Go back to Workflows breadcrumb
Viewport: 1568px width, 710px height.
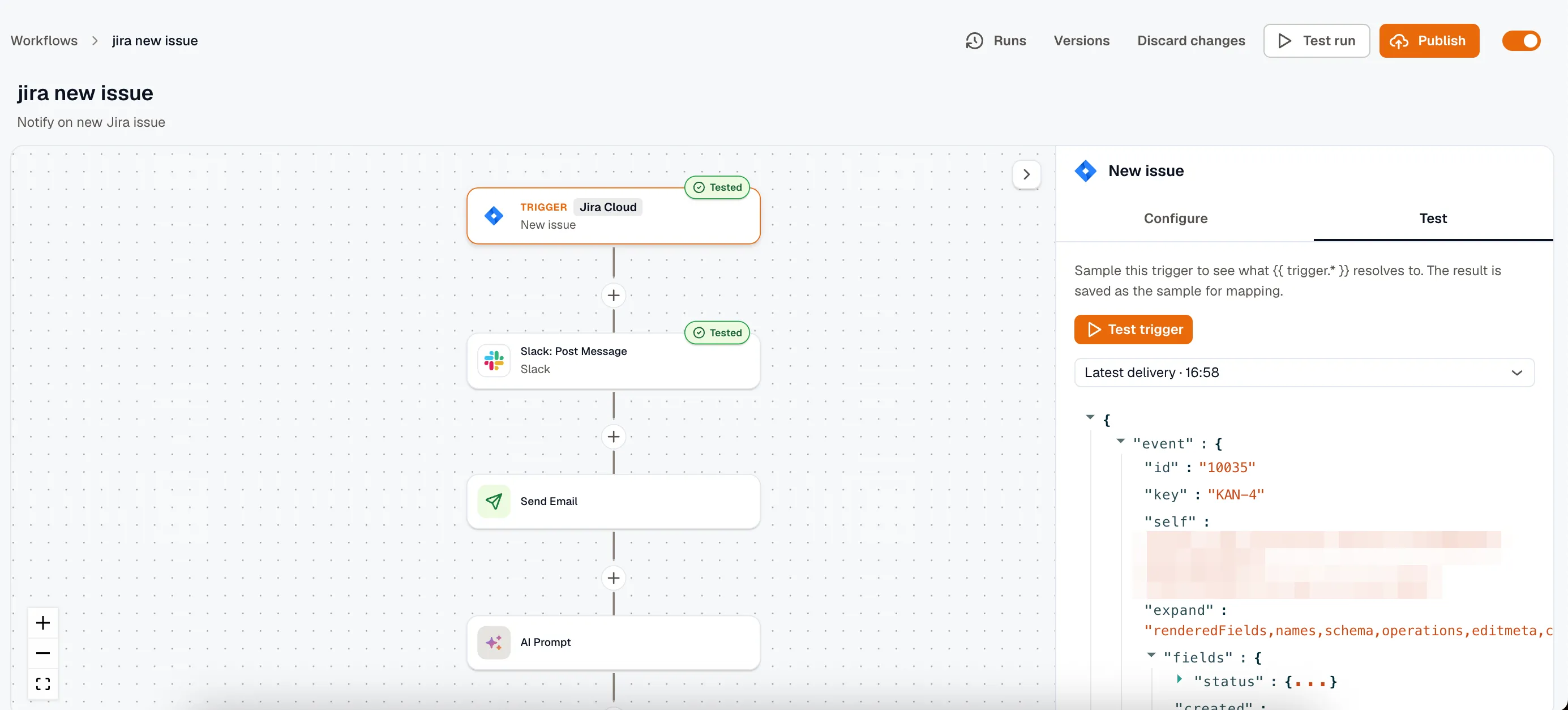(44, 41)
